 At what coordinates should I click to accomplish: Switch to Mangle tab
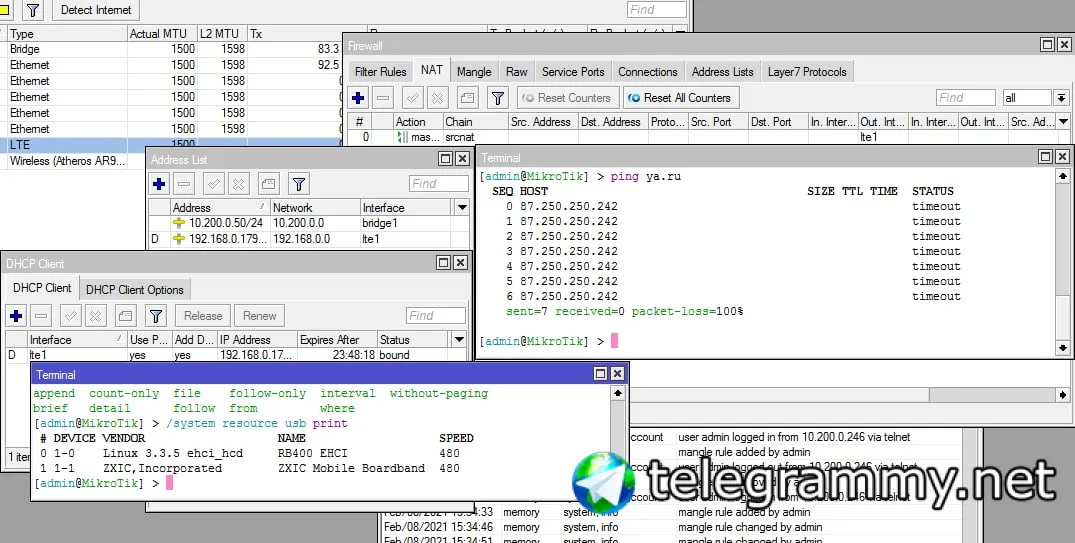474,72
